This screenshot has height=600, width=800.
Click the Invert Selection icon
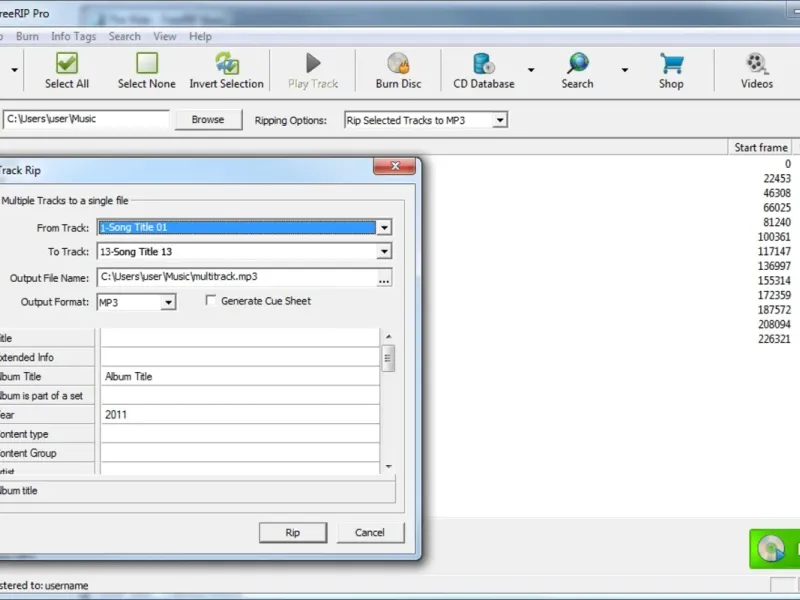pos(227,64)
